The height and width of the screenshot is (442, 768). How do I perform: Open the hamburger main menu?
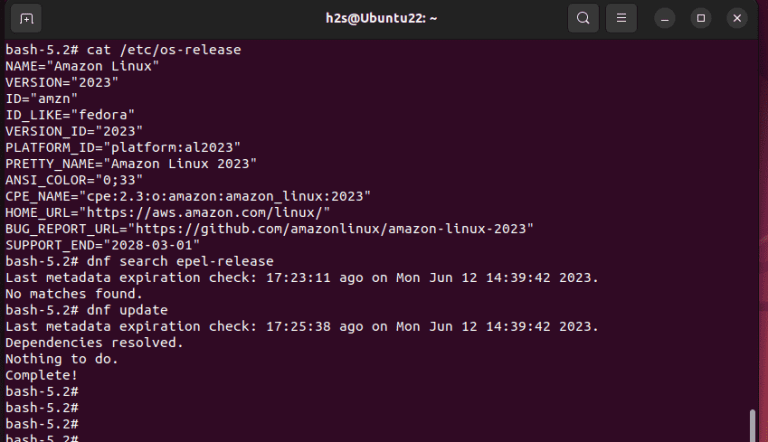click(x=621, y=18)
